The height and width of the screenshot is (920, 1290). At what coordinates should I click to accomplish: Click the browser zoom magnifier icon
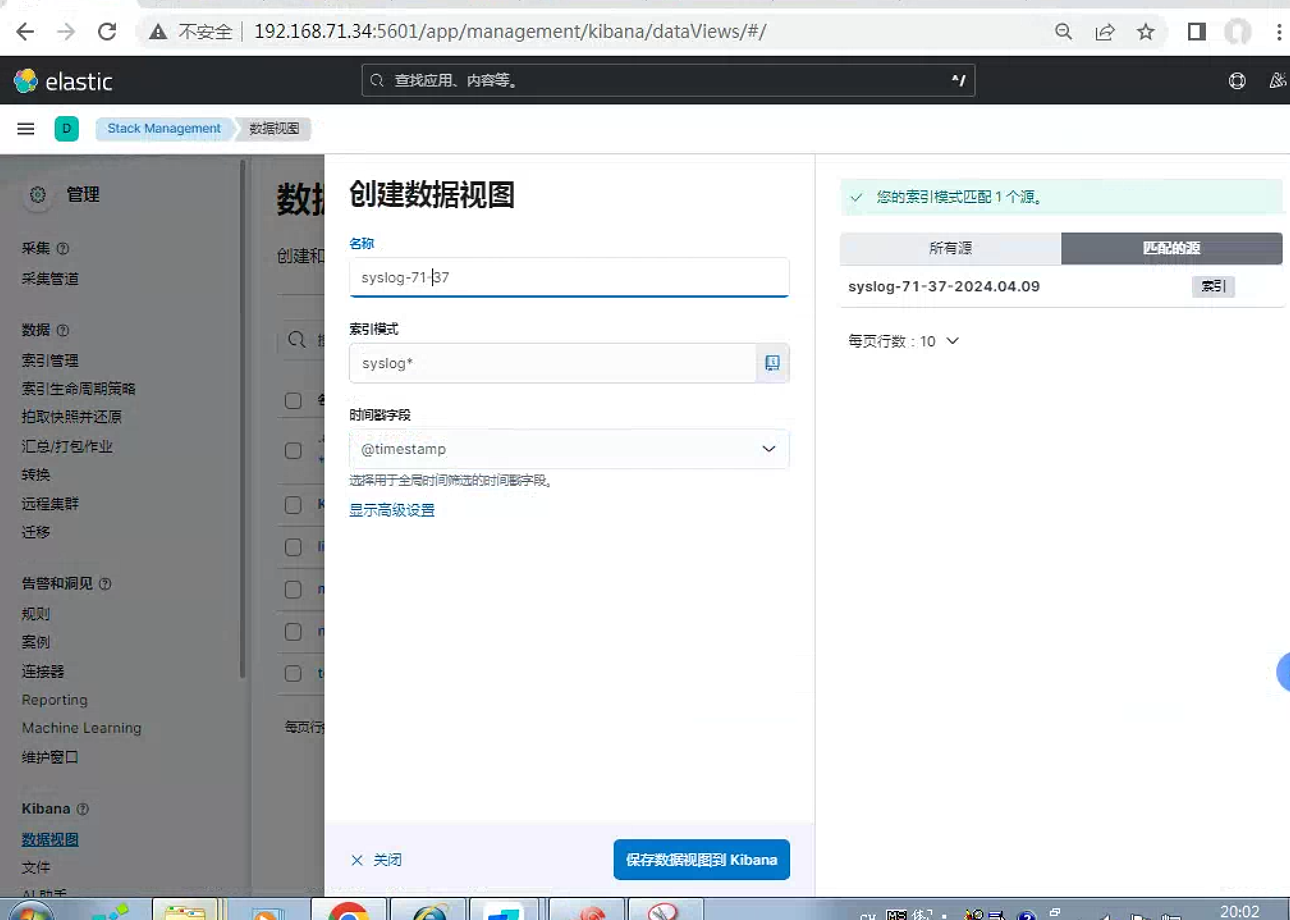click(x=1064, y=32)
